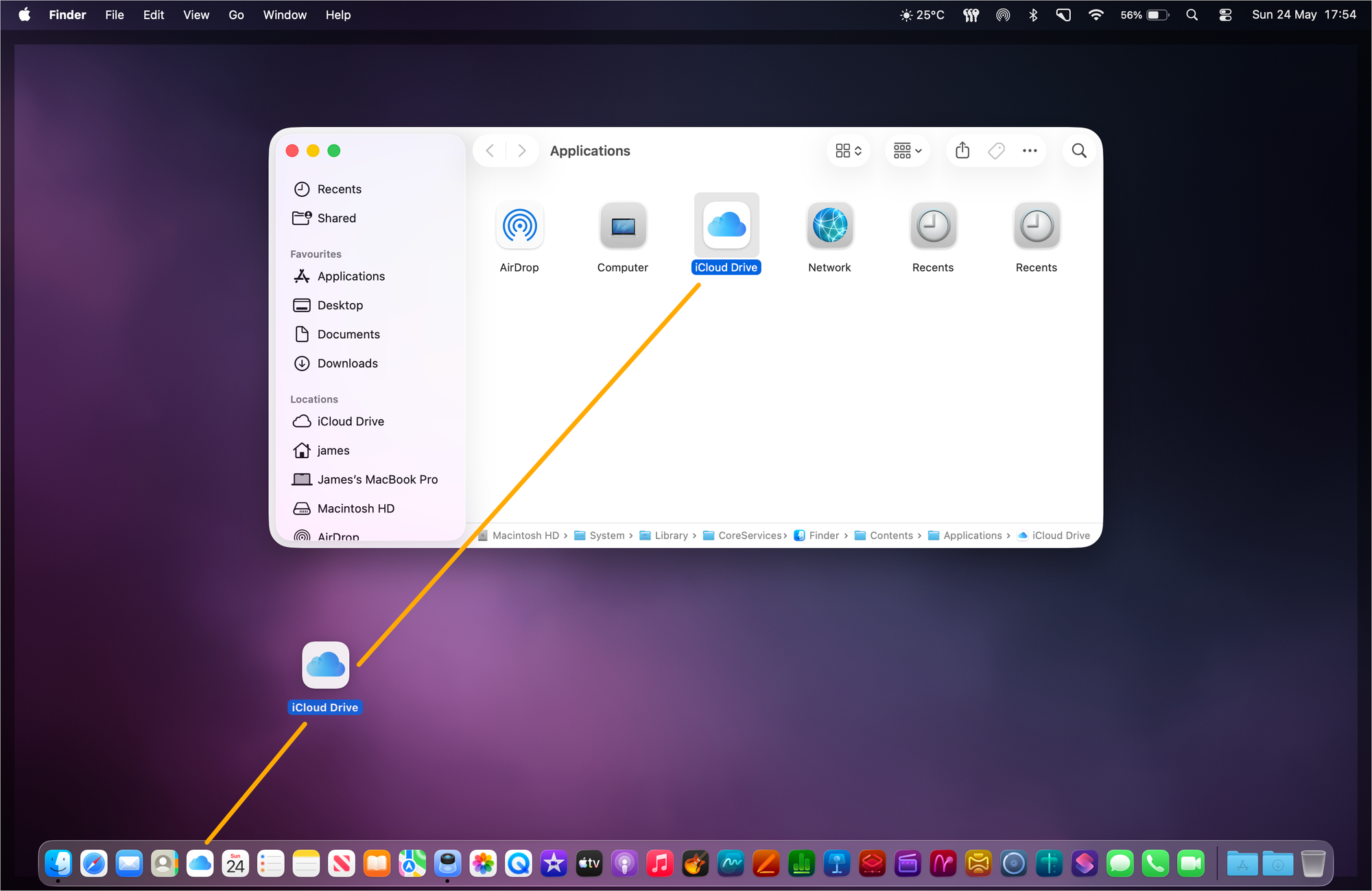Click the Share toolbar button

(x=962, y=150)
